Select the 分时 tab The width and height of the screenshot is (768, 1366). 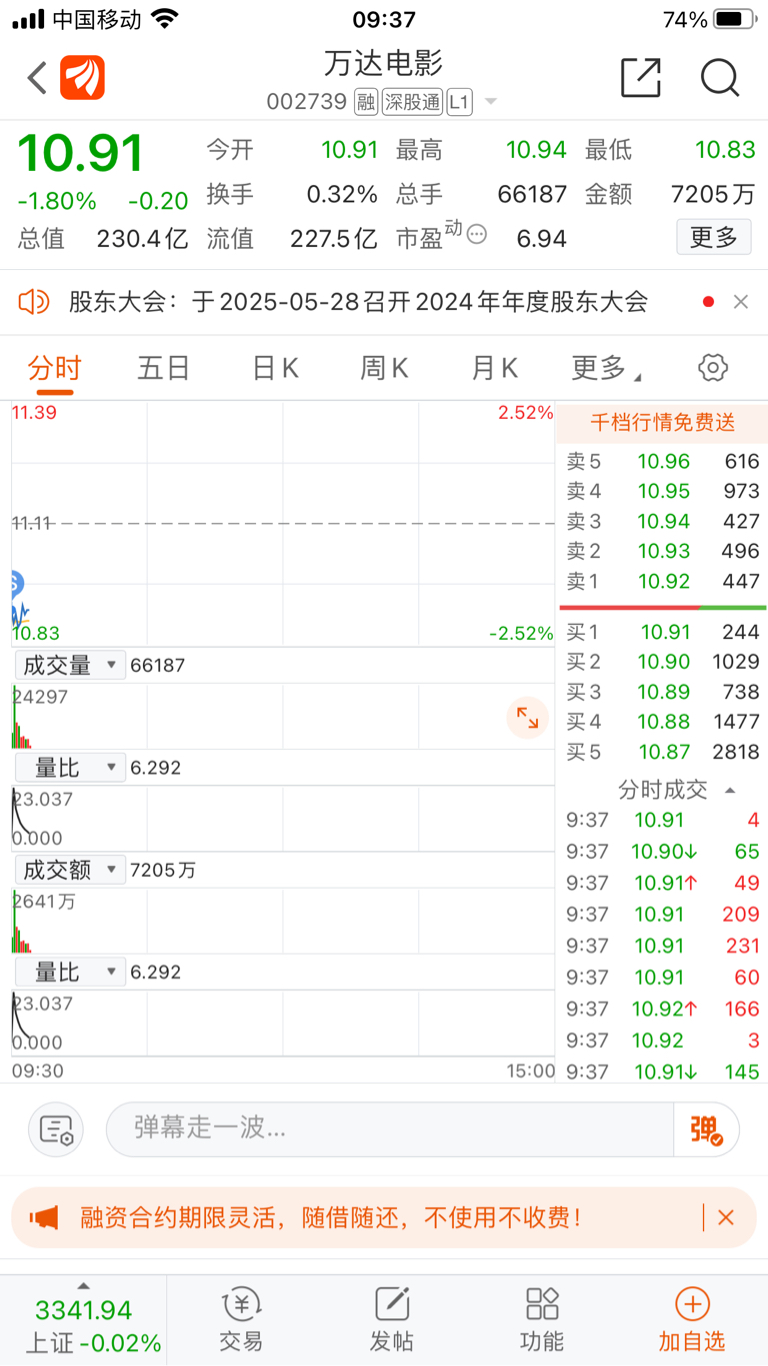pyautogui.click(x=54, y=368)
